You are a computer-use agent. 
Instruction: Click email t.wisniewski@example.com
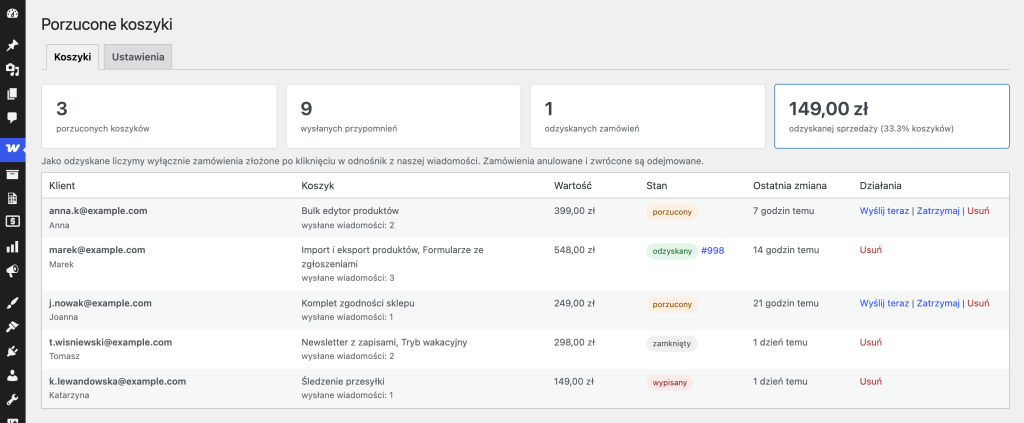coord(110,342)
